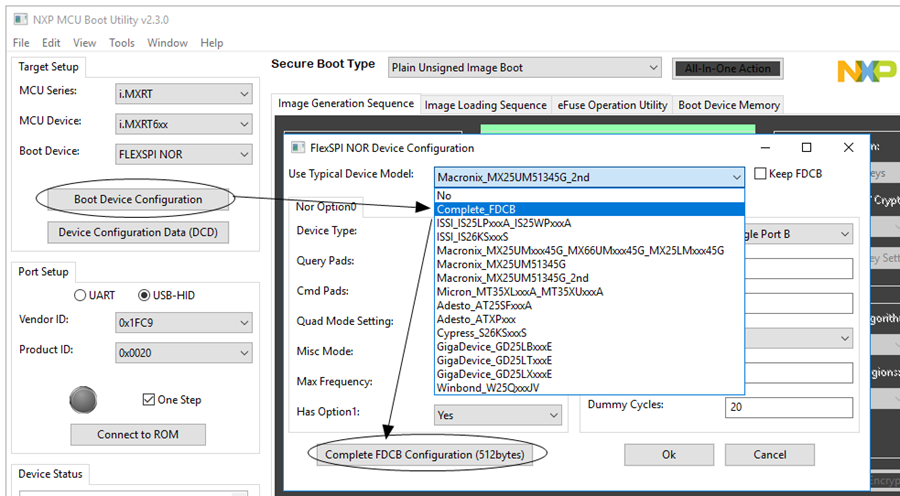Viewport: 900px width, 496px height.
Task: Click the gray connection status LED
Action: 83,400
